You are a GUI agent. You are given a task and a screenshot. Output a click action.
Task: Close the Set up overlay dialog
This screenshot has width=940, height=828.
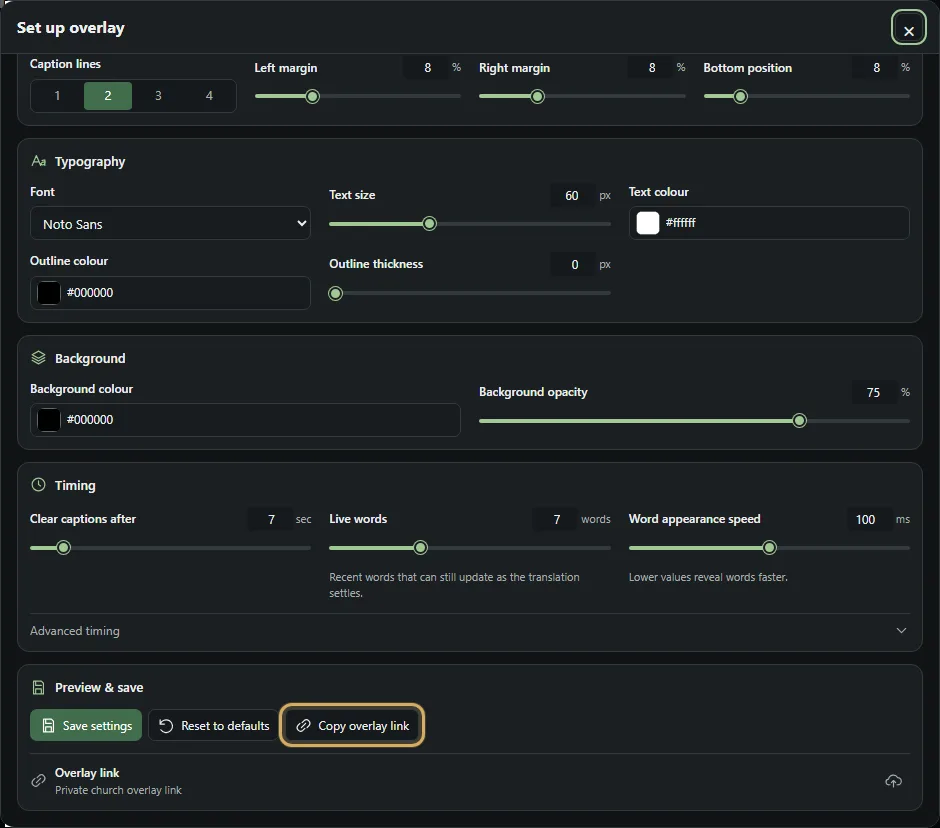(908, 28)
